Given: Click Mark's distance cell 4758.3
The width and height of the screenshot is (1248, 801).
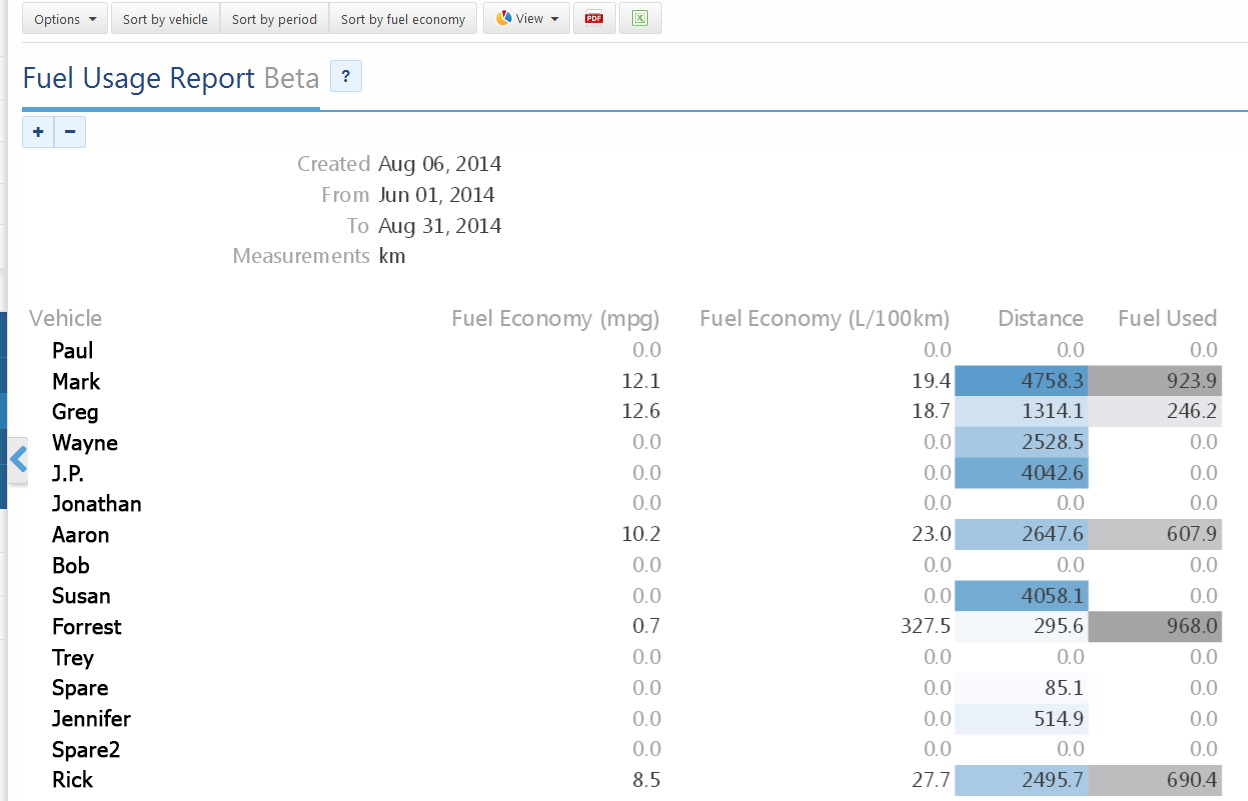Looking at the screenshot, I should point(1022,381).
